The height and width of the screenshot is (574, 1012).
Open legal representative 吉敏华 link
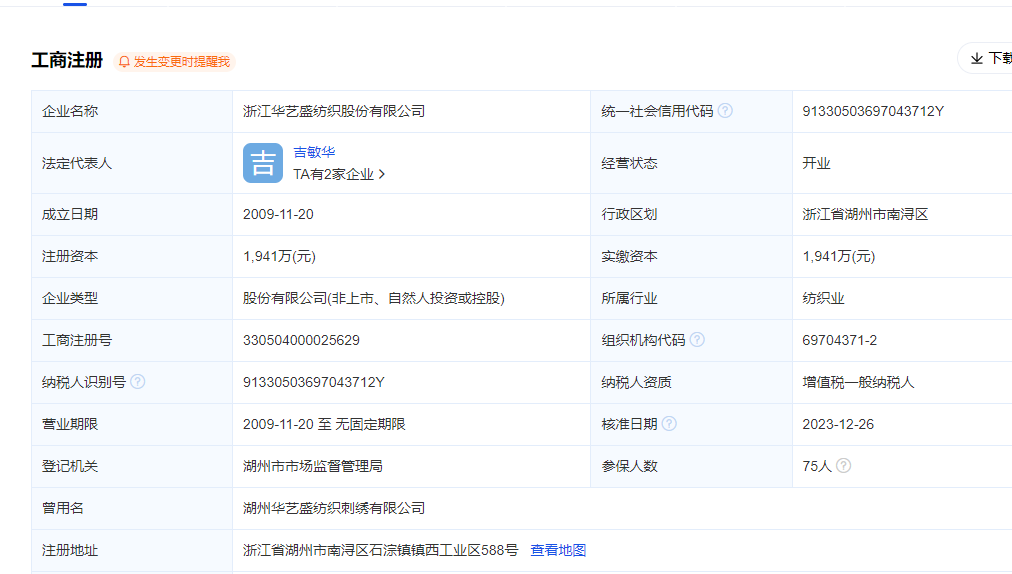point(314,152)
